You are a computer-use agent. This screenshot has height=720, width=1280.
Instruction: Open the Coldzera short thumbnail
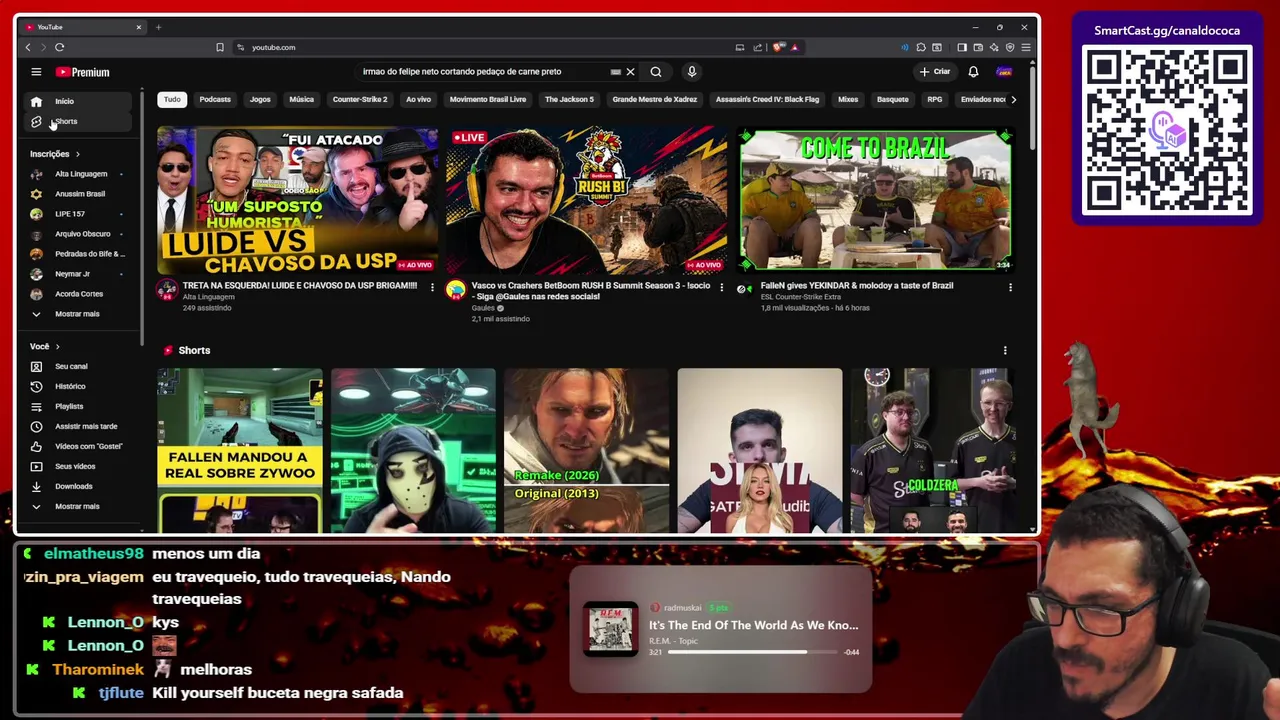coord(933,450)
